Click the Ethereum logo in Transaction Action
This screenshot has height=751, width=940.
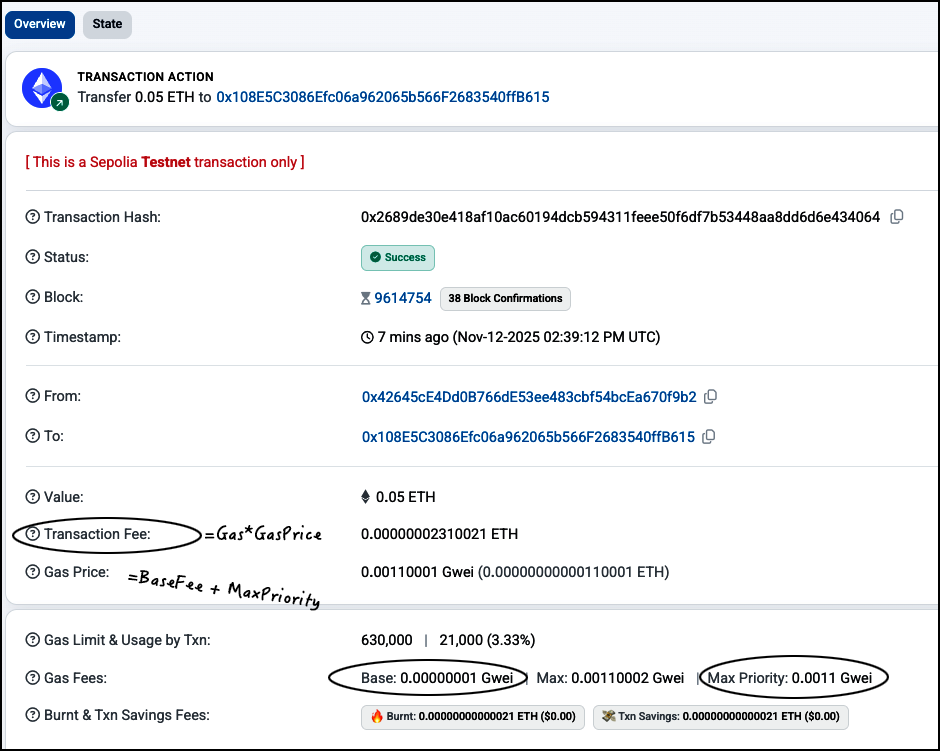point(43,88)
